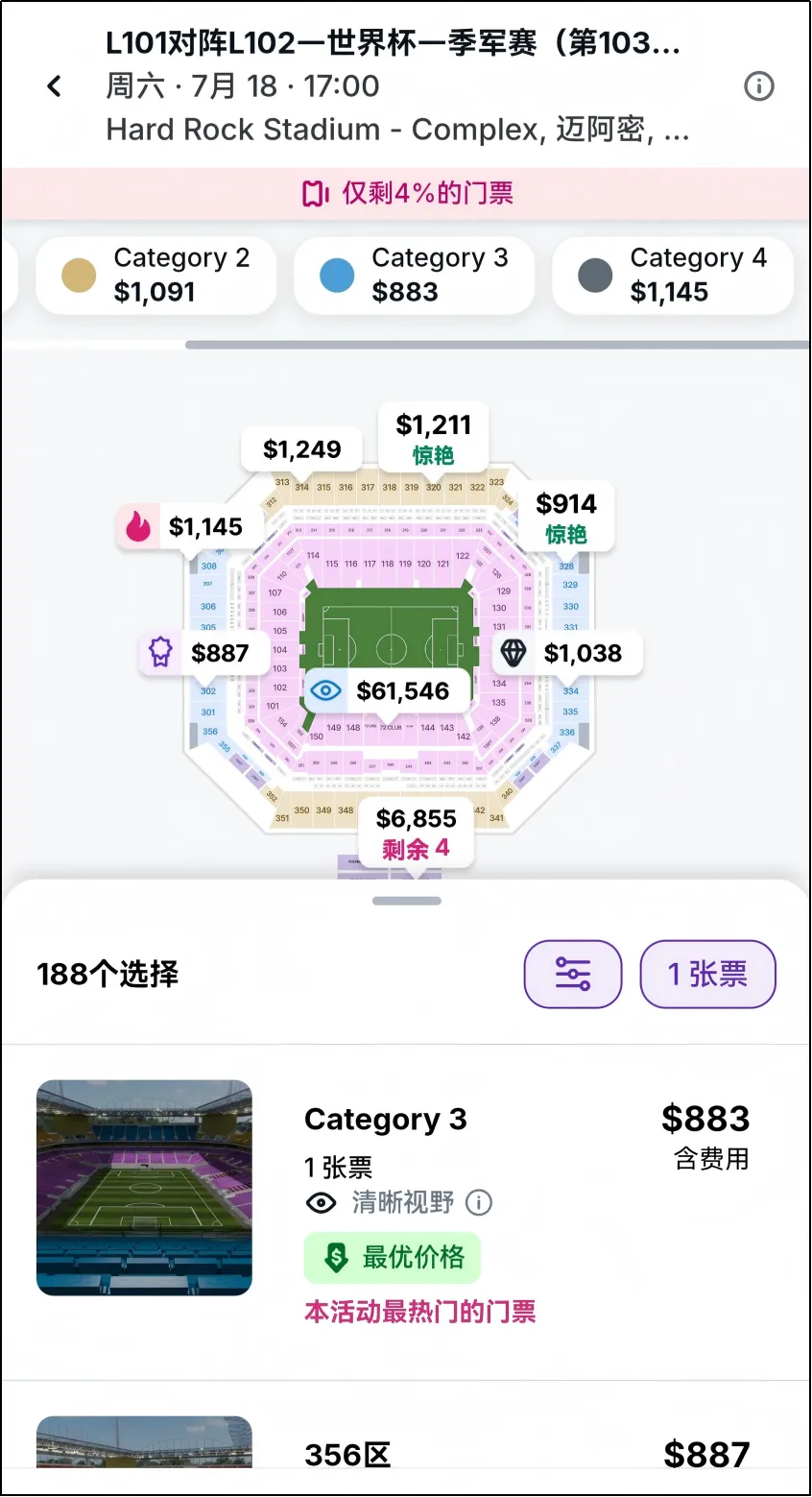Select the $1,211 price marker on map
Image resolution: width=812 pixels, height=1497 pixels.
pos(434,438)
